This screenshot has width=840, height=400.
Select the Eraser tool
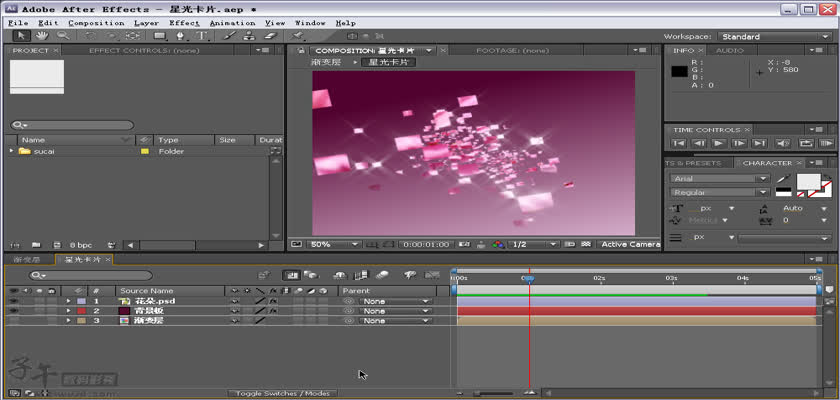pos(268,36)
